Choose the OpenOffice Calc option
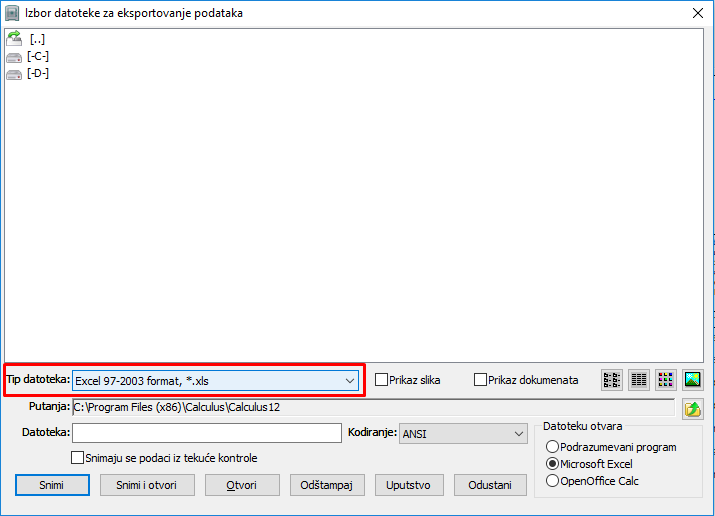This screenshot has height=516, width=715. tap(552, 481)
